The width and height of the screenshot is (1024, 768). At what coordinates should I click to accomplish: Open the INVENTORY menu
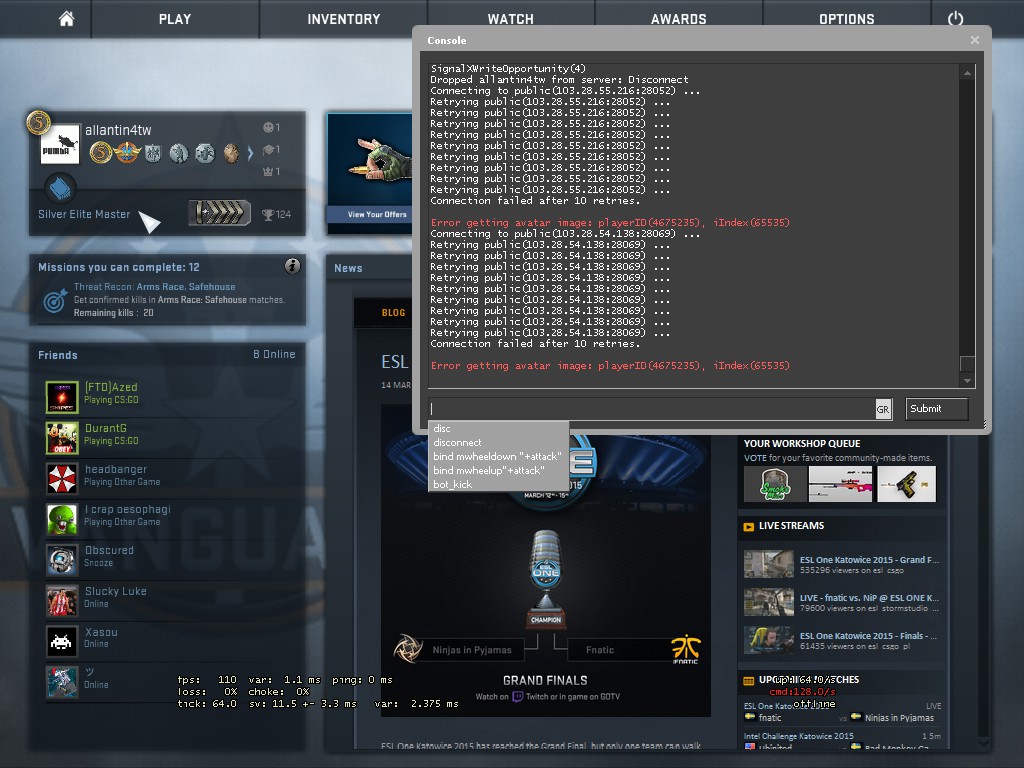[344, 19]
